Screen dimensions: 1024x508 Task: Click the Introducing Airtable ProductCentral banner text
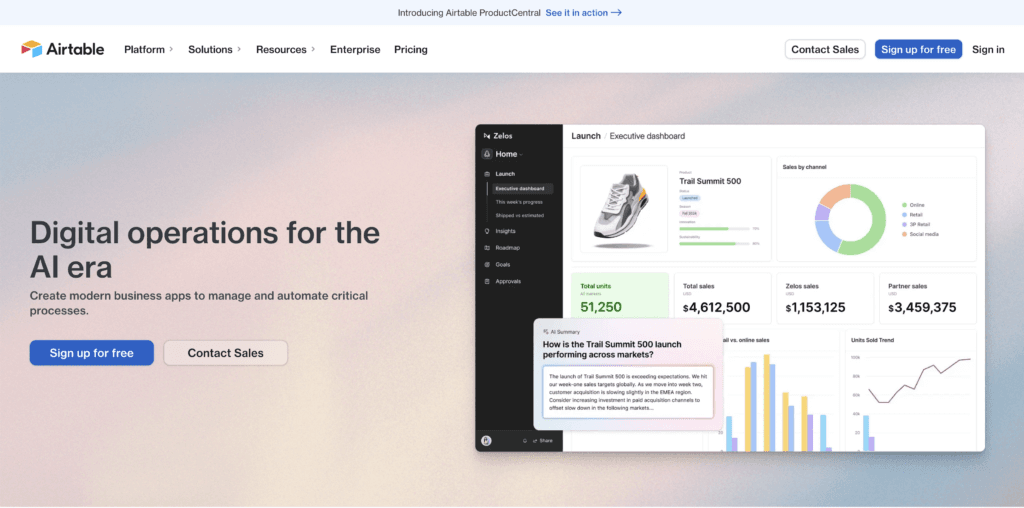coord(469,12)
